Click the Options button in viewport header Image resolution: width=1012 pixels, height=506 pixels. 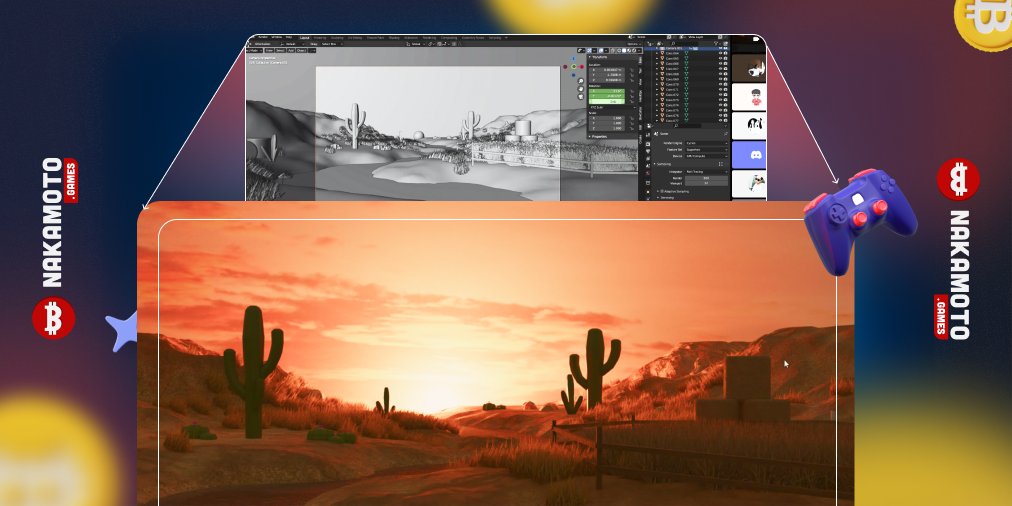click(634, 44)
